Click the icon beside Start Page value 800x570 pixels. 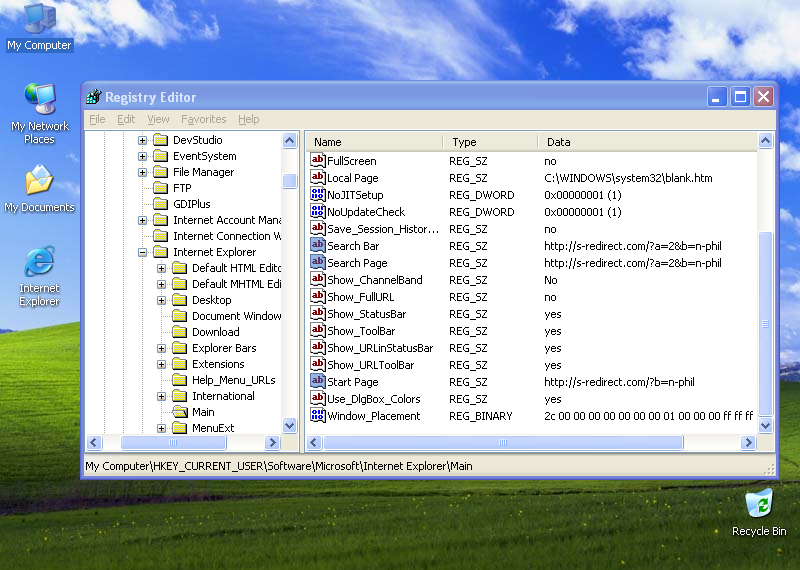(x=317, y=382)
